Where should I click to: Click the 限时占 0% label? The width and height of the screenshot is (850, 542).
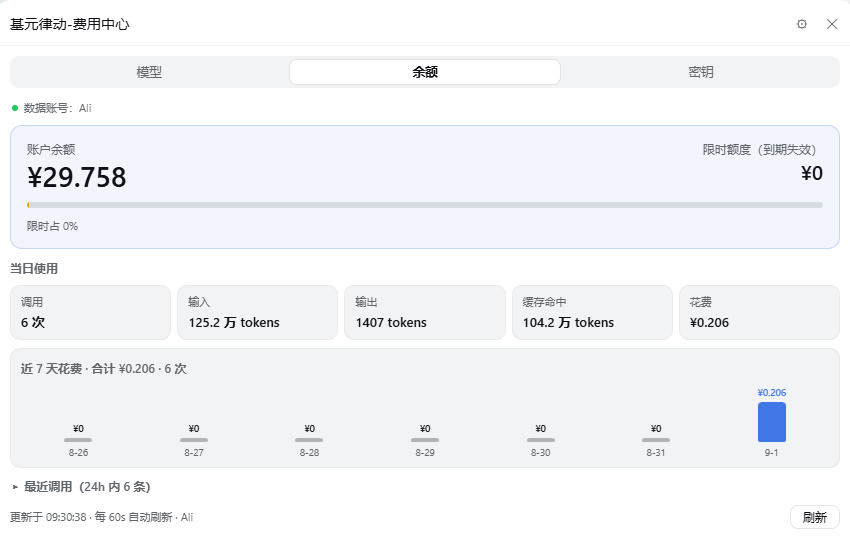coord(53,226)
